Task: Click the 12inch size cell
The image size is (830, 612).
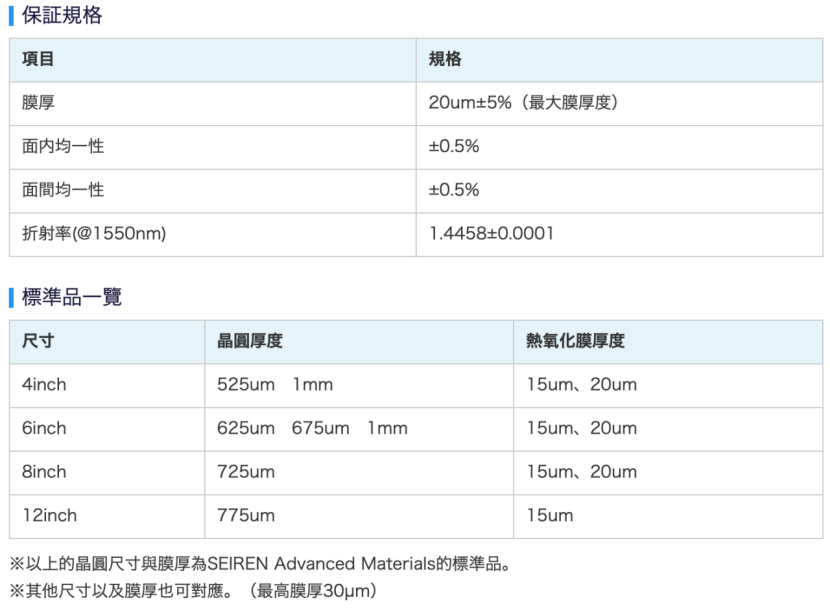Action: [x=49, y=516]
